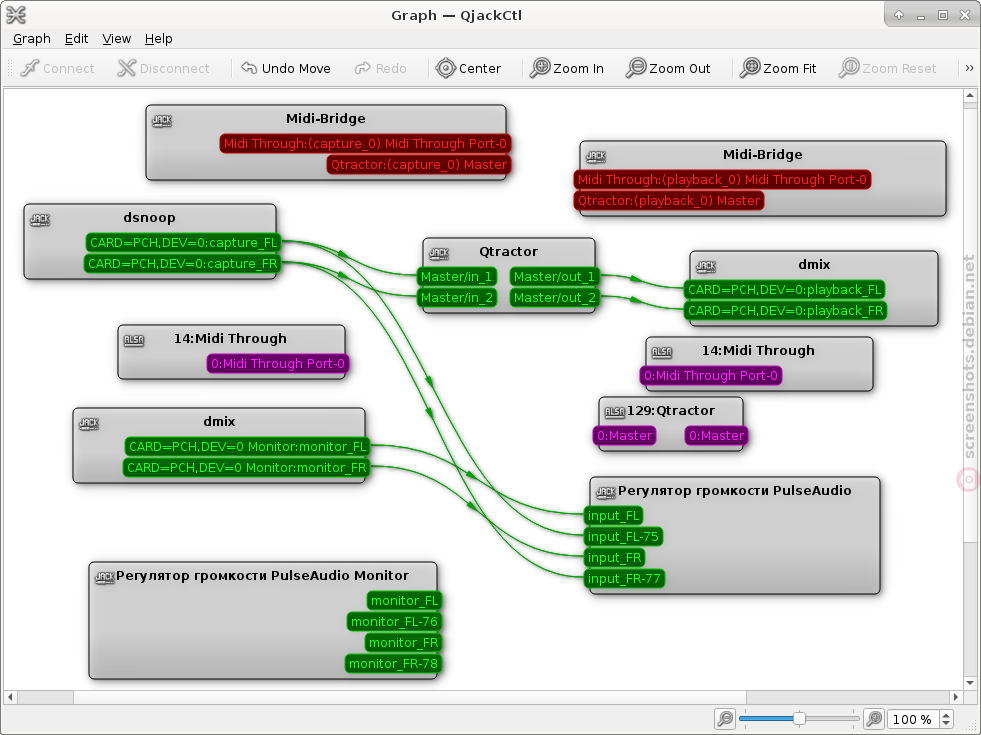Expand the toolbar overflow chevron
This screenshot has width=981, height=735.
click(969, 68)
